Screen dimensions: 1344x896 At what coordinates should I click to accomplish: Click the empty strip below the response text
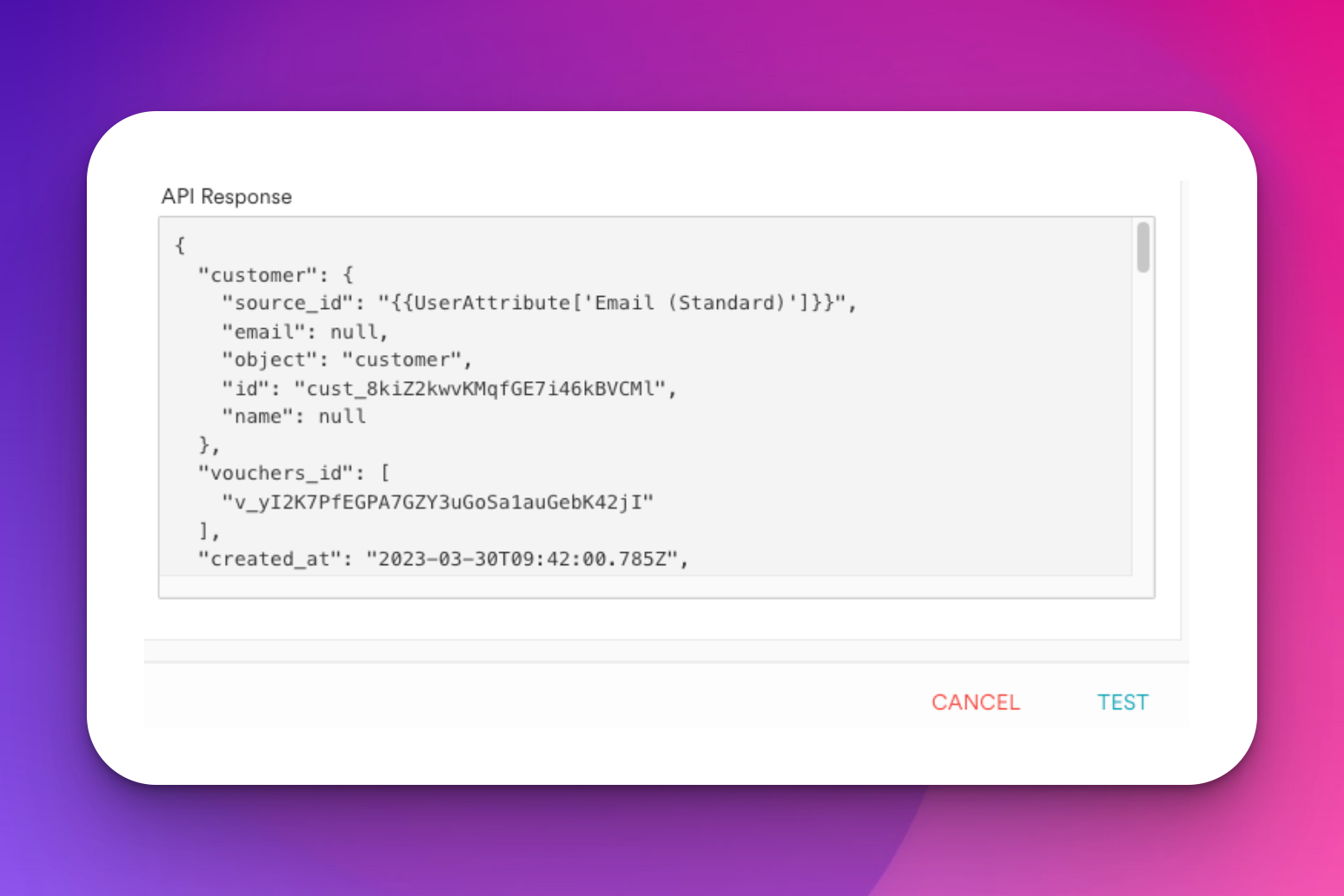click(646, 586)
